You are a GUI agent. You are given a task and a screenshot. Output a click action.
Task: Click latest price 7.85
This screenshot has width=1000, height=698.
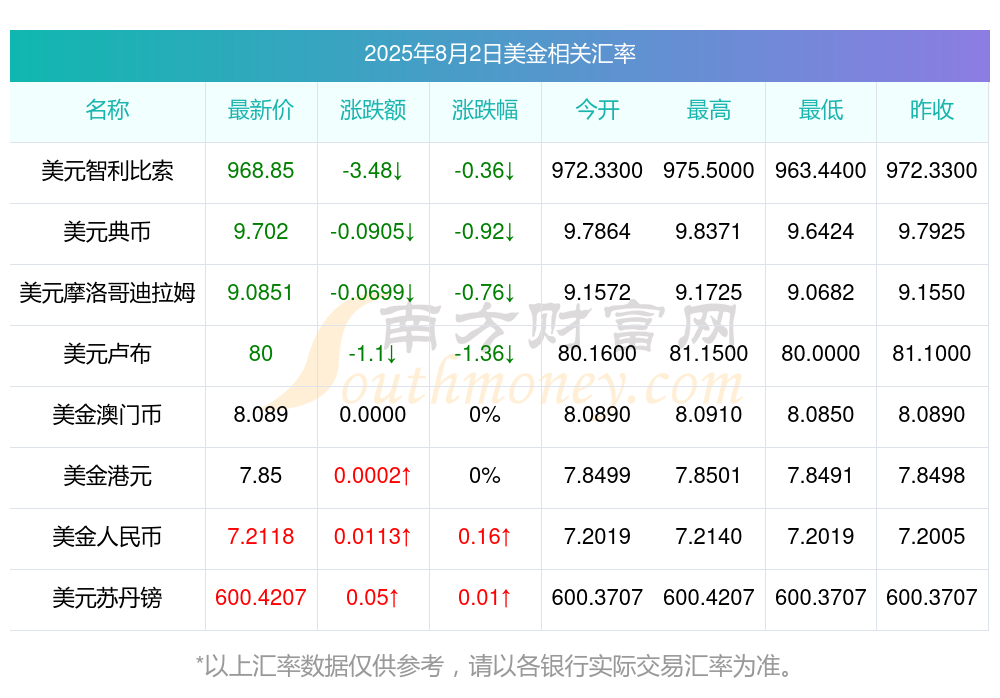coord(261,475)
